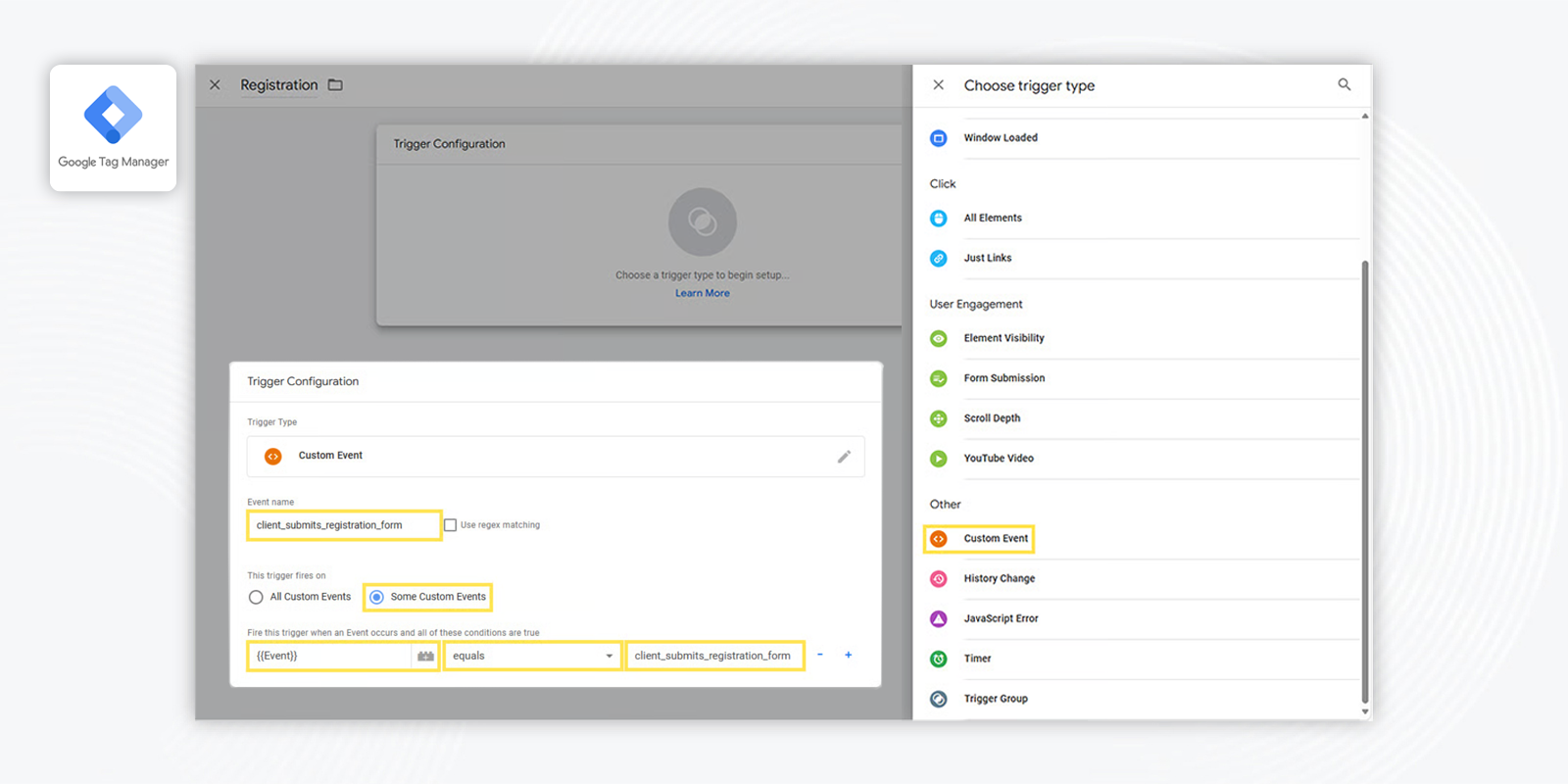Choose the Timer trigger icon
Screen dimensions: 1568x784
coord(938,660)
